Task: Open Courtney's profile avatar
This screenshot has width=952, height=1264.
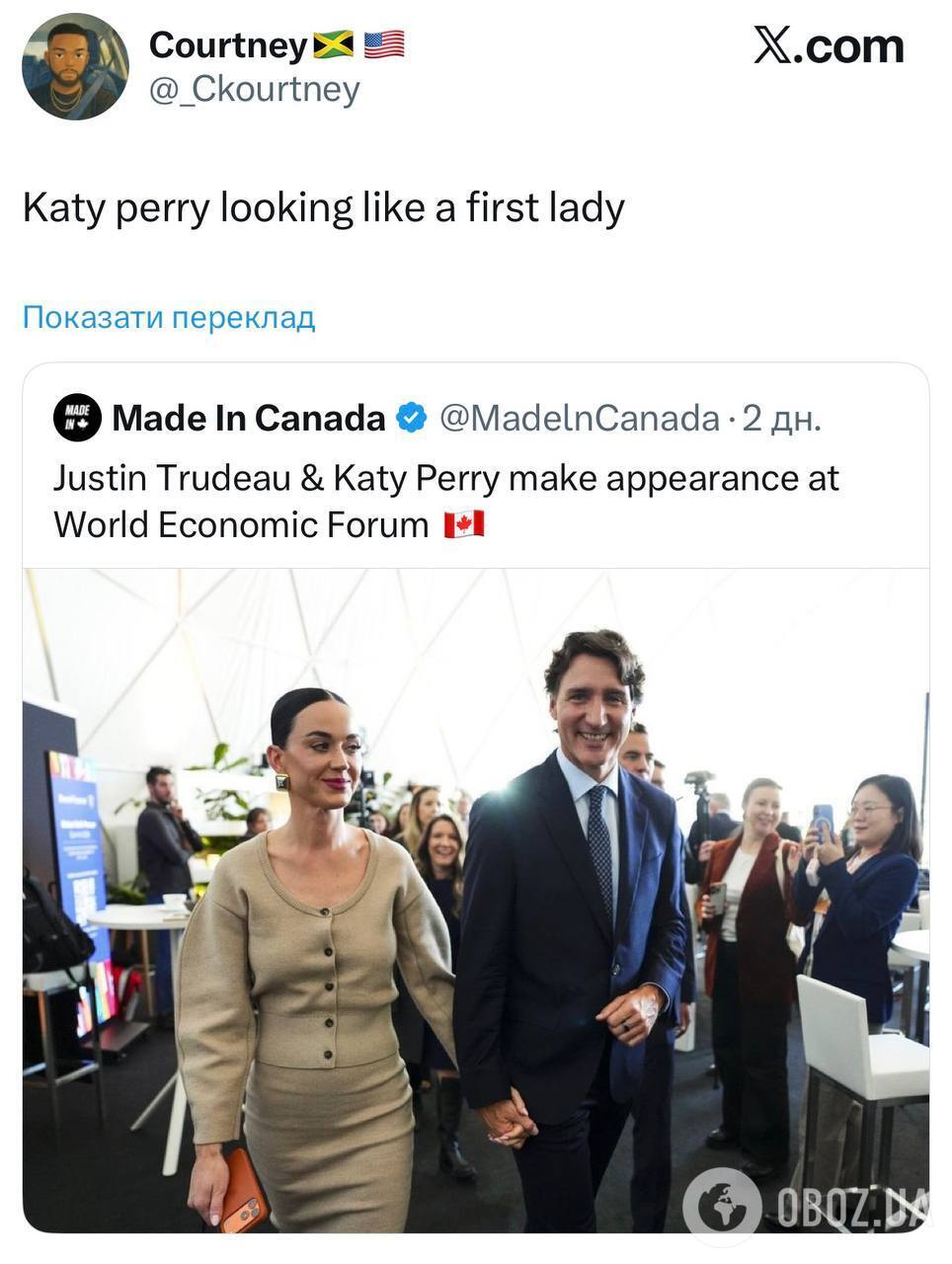Action: pyautogui.click(x=75, y=67)
